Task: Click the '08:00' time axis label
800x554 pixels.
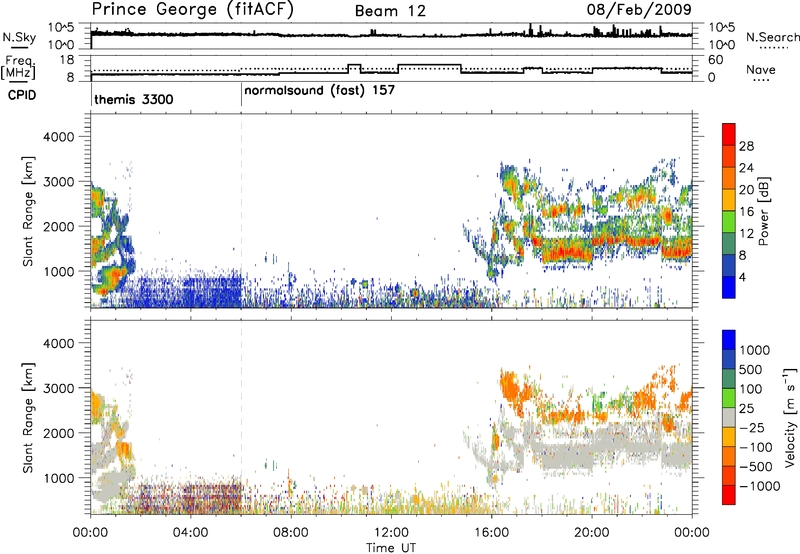Action: [291, 533]
